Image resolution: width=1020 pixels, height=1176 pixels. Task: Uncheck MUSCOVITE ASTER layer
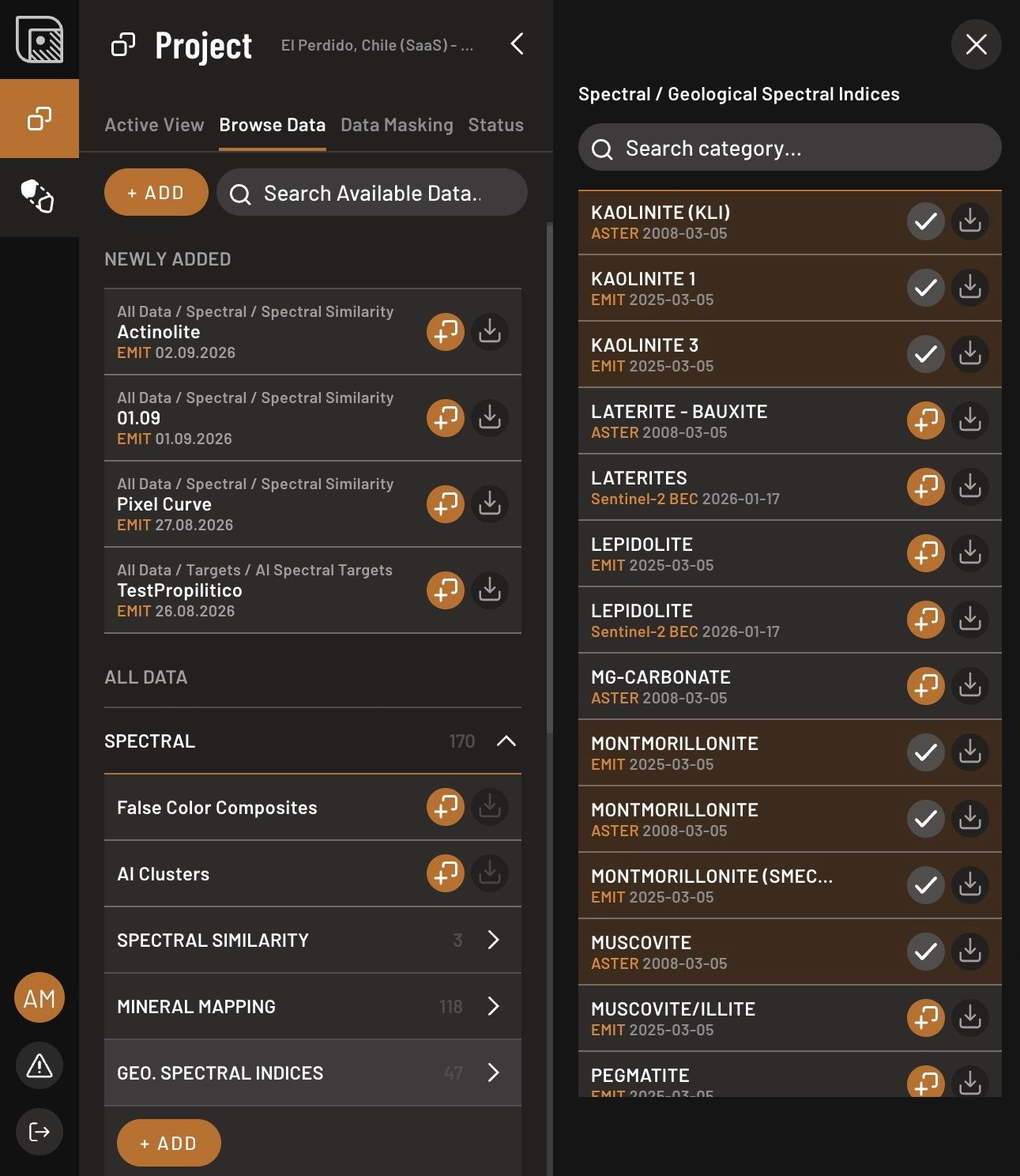click(926, 952)
